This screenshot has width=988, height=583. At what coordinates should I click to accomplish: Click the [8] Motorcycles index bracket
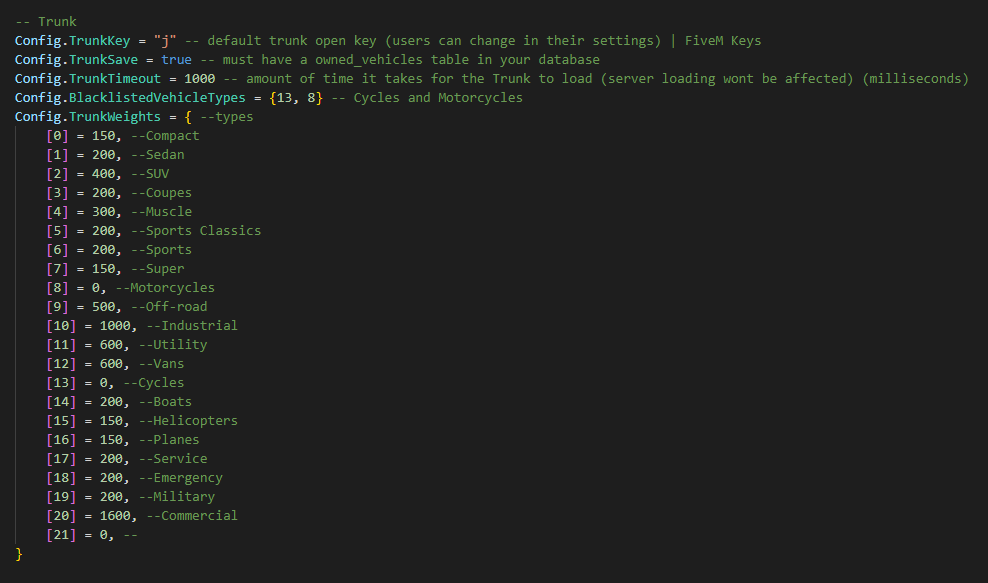pos(57,288)
